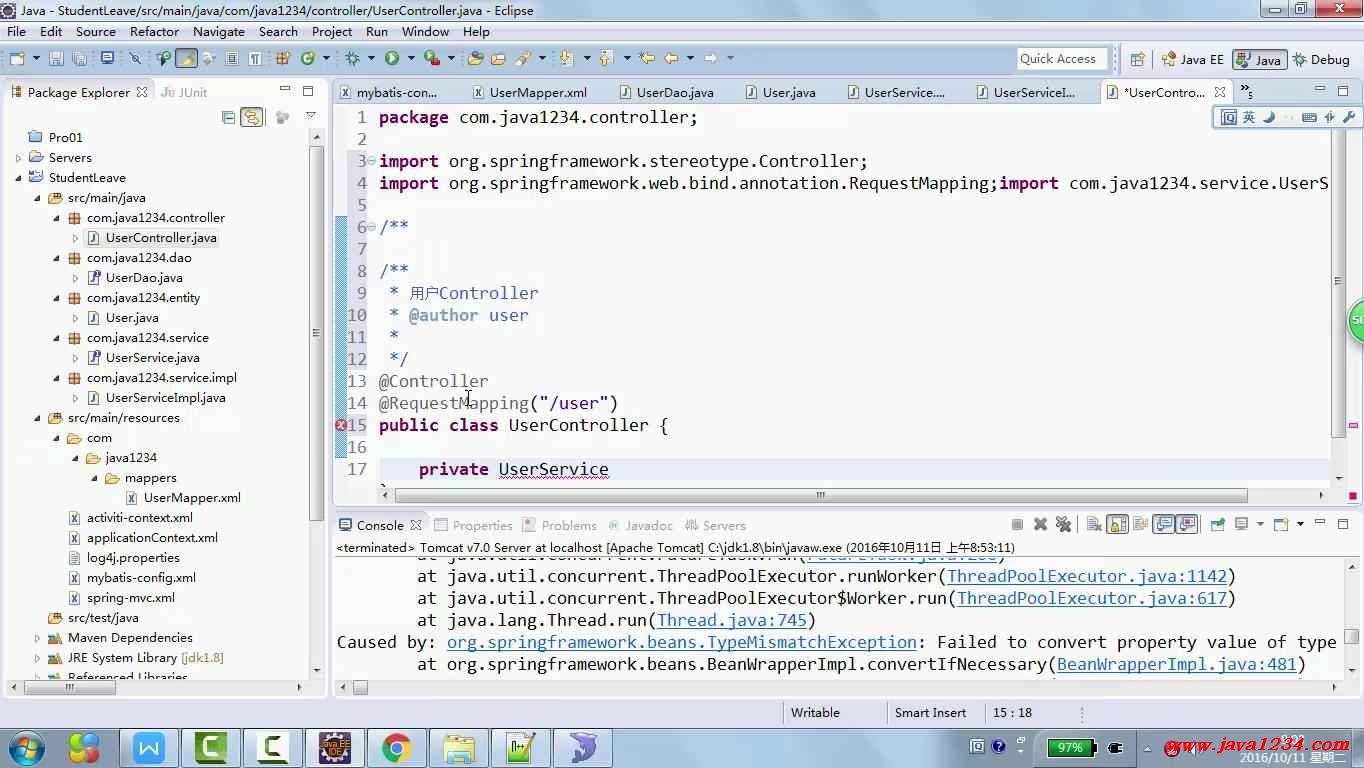Switch to the Debug perspective

coord(1320,59)
